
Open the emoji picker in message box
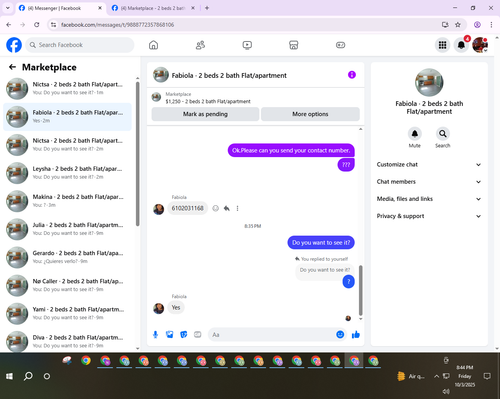point(340,334)
